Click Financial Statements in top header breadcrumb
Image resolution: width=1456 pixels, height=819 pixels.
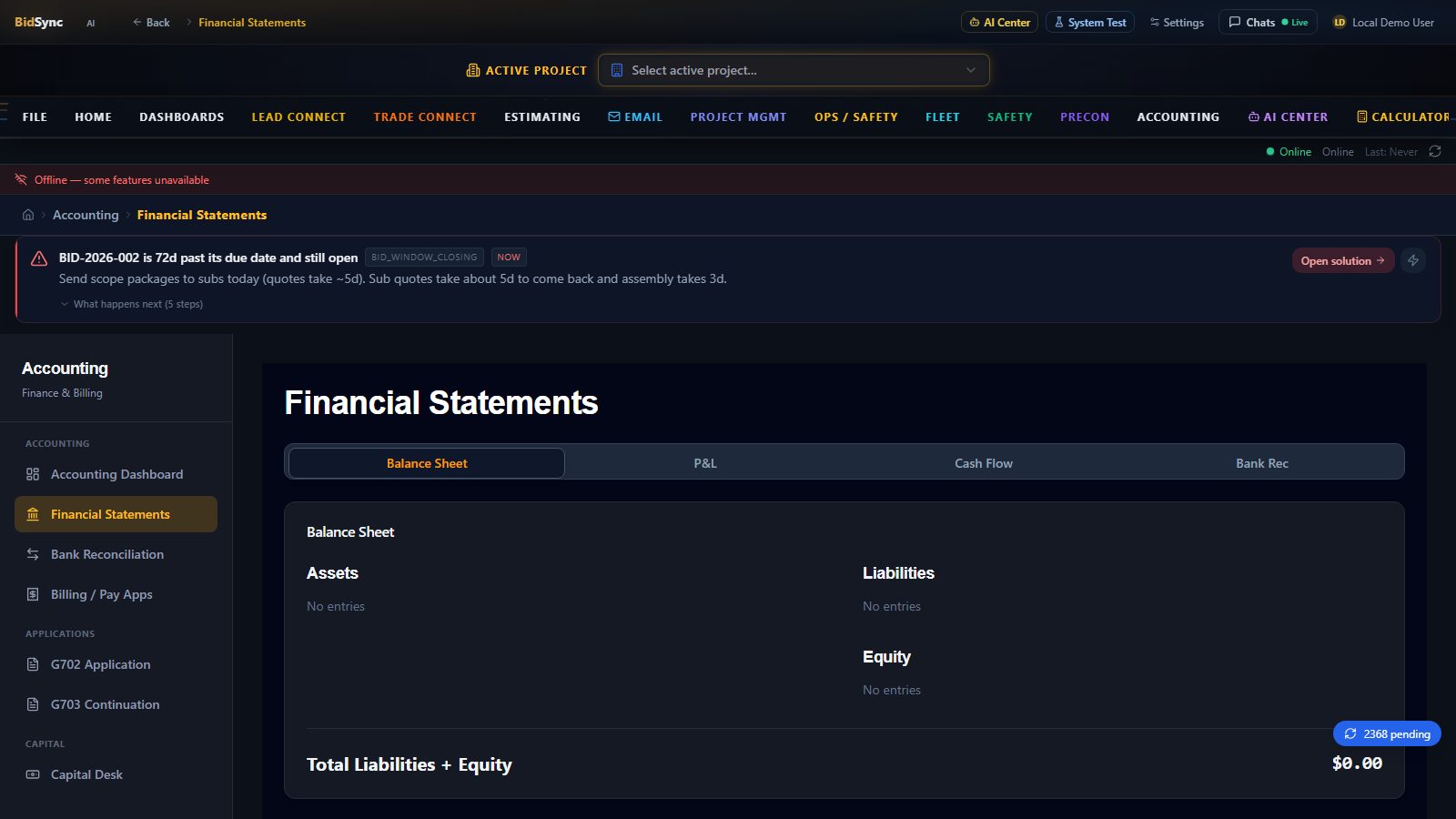click(x=252, y=22)
